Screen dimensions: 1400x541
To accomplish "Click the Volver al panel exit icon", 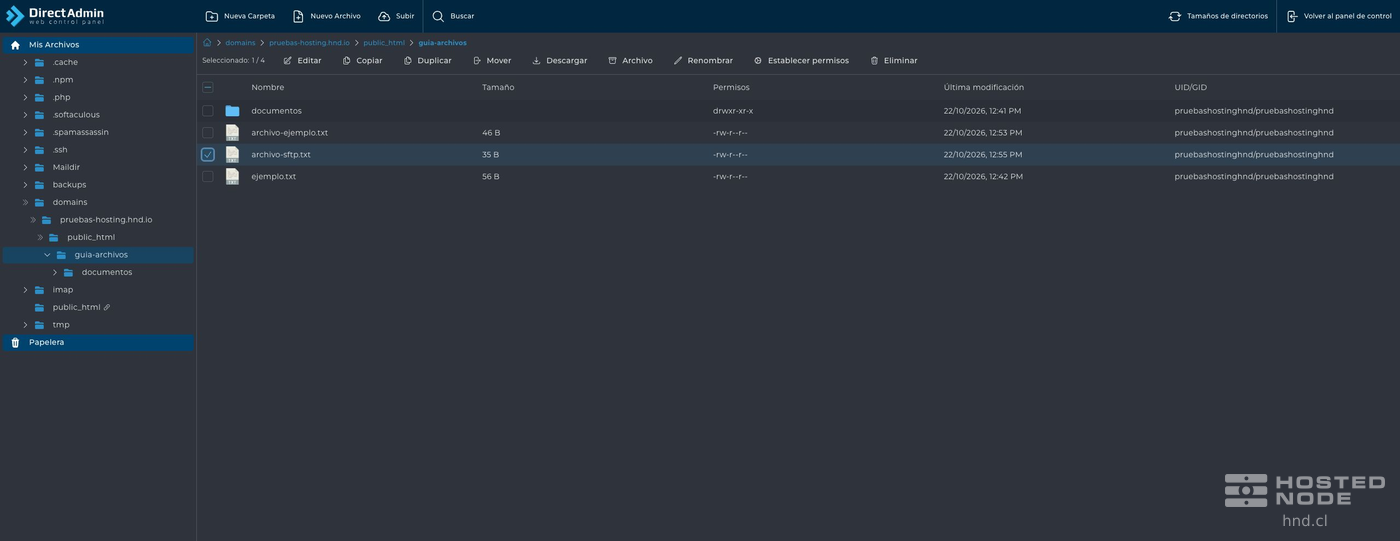I will 1292,16.
